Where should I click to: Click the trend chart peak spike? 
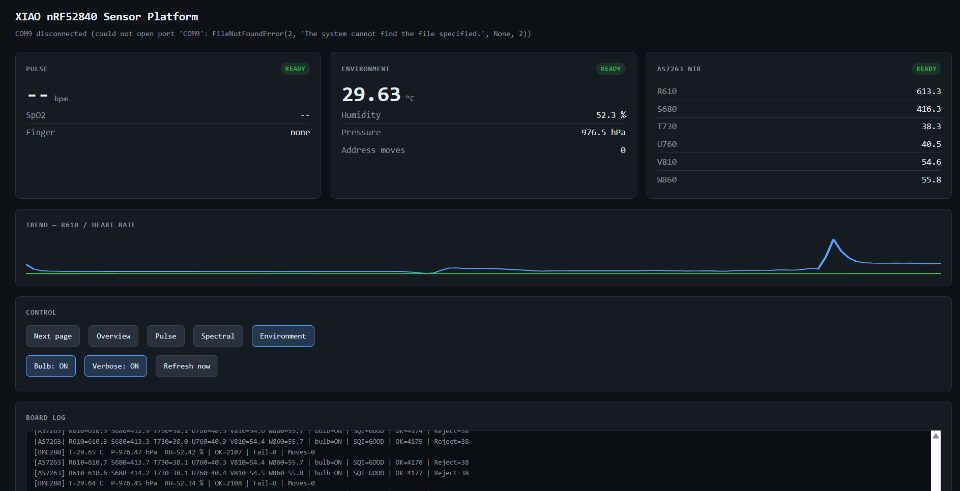pyautogui.click(x=833, y=240)
